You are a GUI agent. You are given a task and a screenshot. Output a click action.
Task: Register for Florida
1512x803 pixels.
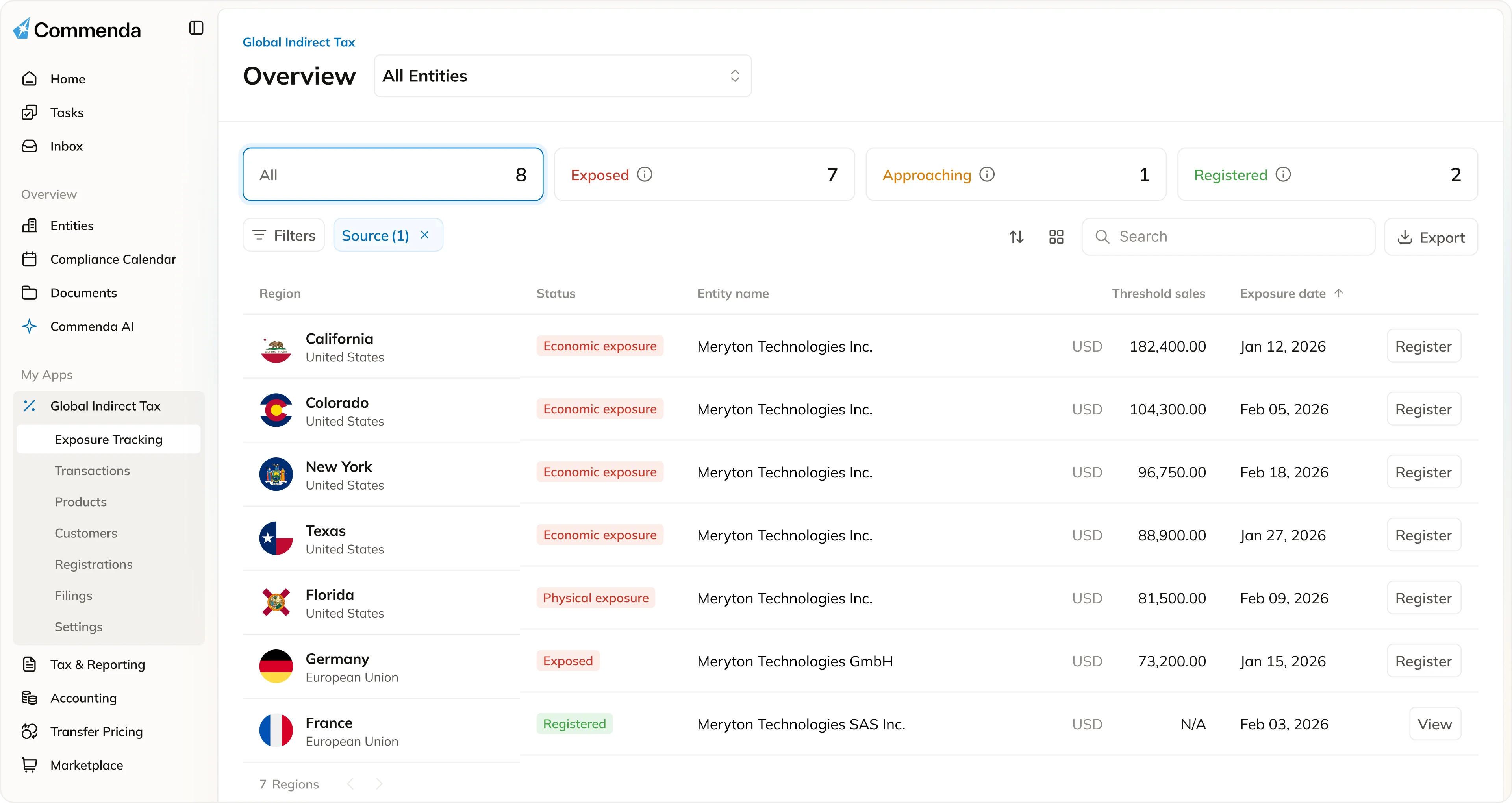(1423, 598)
